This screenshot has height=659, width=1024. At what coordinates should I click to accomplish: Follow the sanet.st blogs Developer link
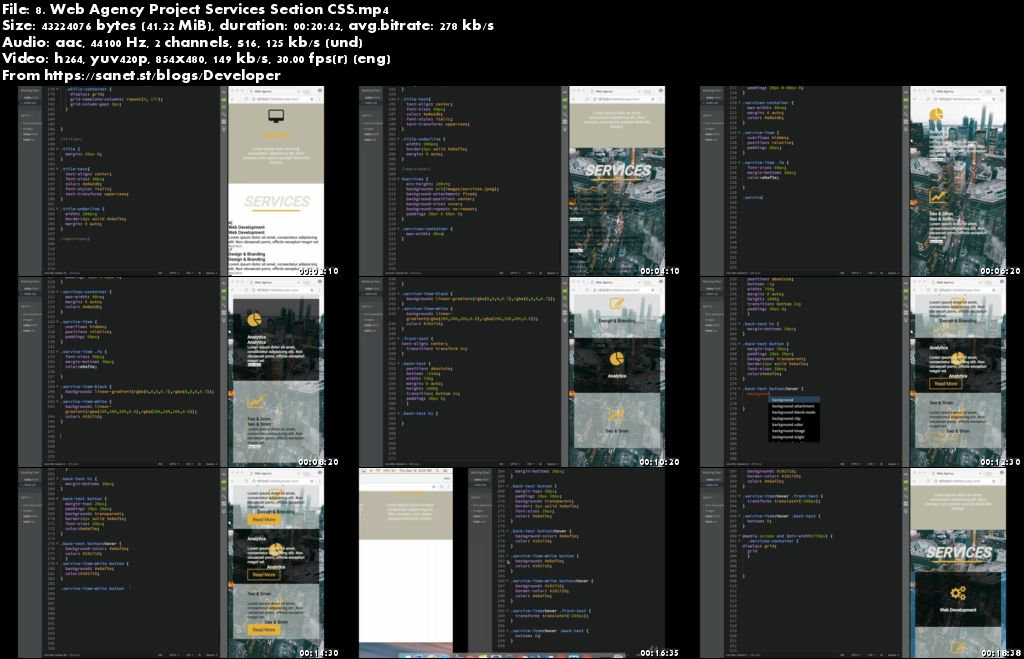[x=163, y=76]
